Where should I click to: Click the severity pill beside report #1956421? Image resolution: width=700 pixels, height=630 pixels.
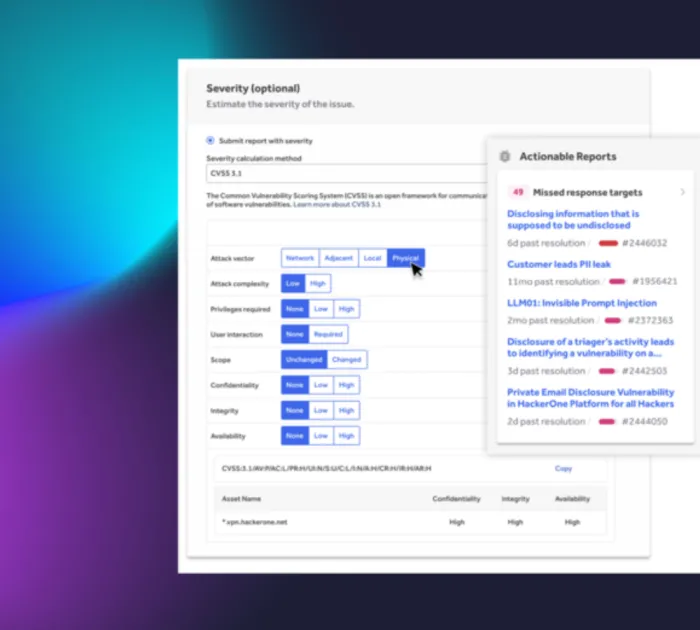(x=617, y=282)
